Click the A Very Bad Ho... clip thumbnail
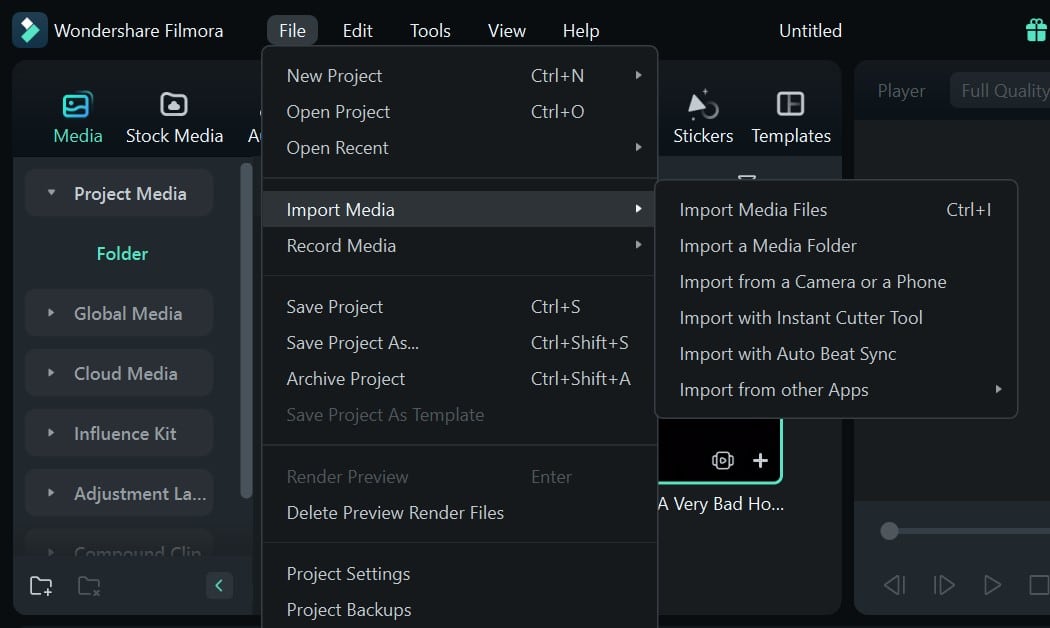The width and height of the screenshot is (1050, 628). (719, 450)
